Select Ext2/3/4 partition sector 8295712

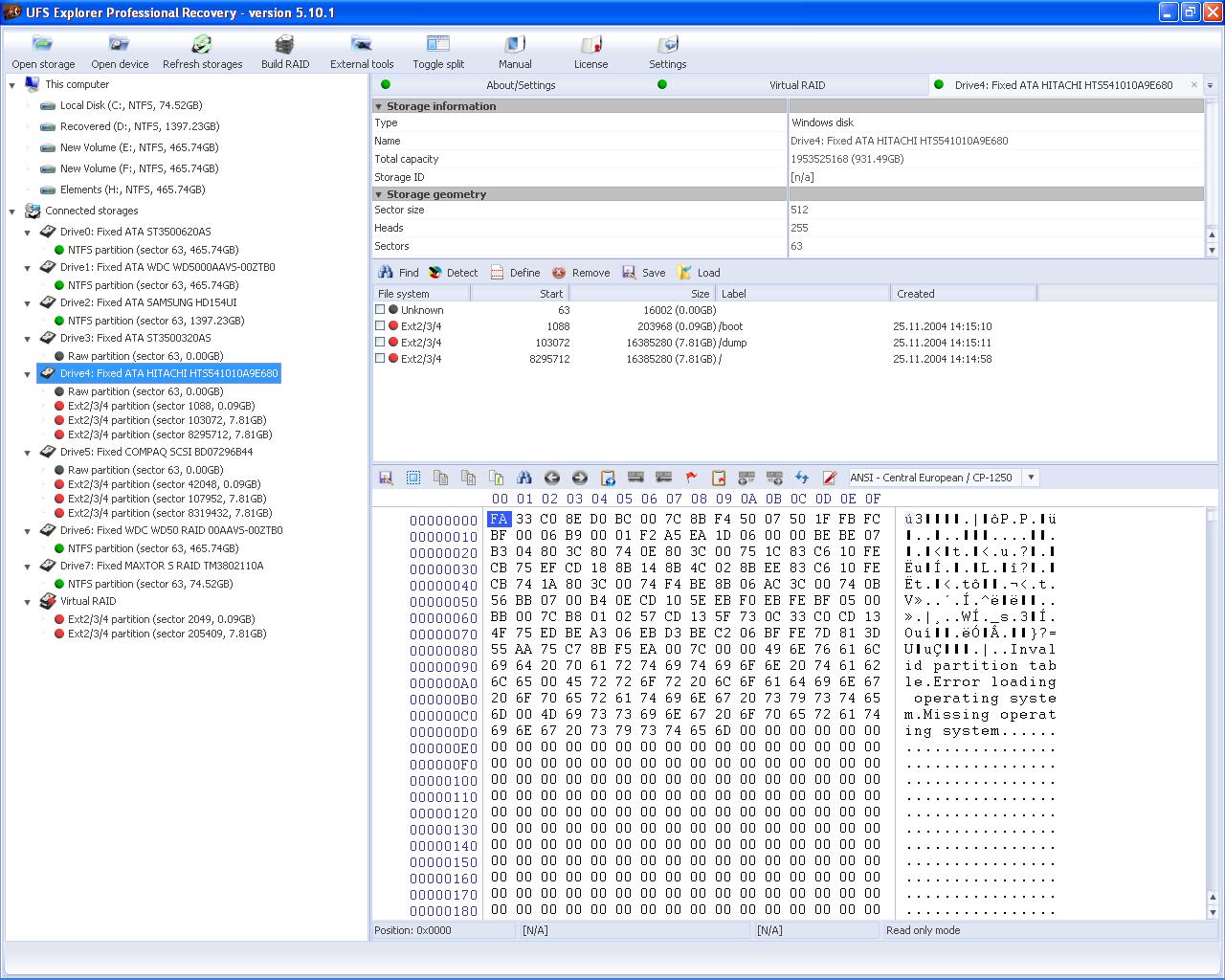pyautogui.click(x=169, y=434)
